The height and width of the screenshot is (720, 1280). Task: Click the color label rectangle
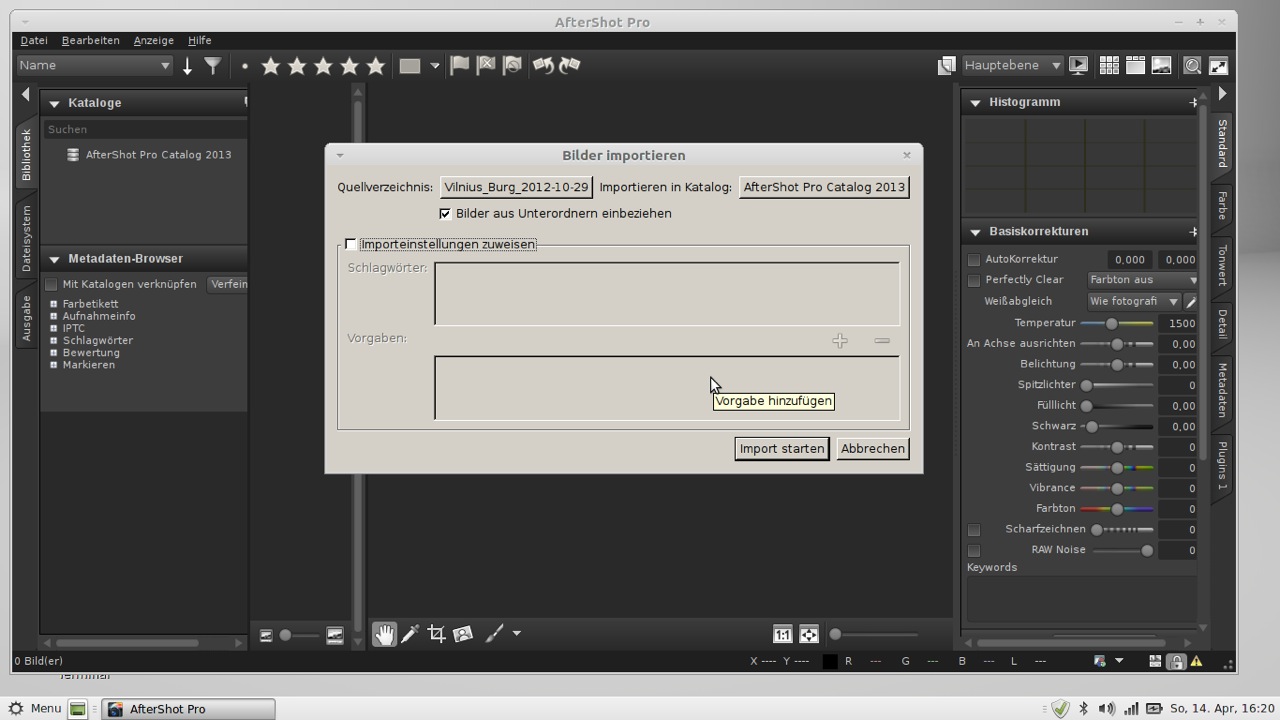(409, 66)
